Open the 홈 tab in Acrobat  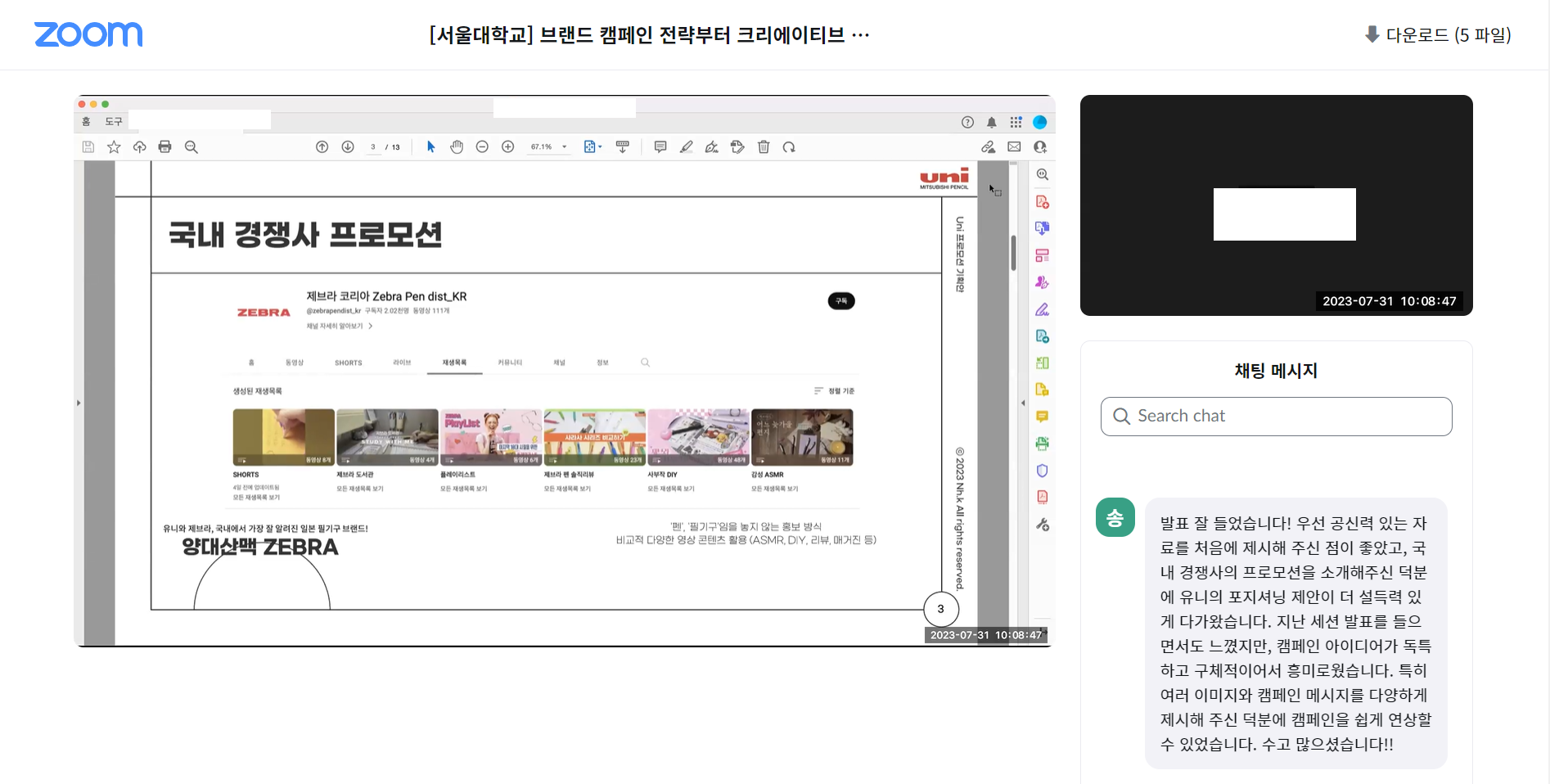[x=86, y=121]
